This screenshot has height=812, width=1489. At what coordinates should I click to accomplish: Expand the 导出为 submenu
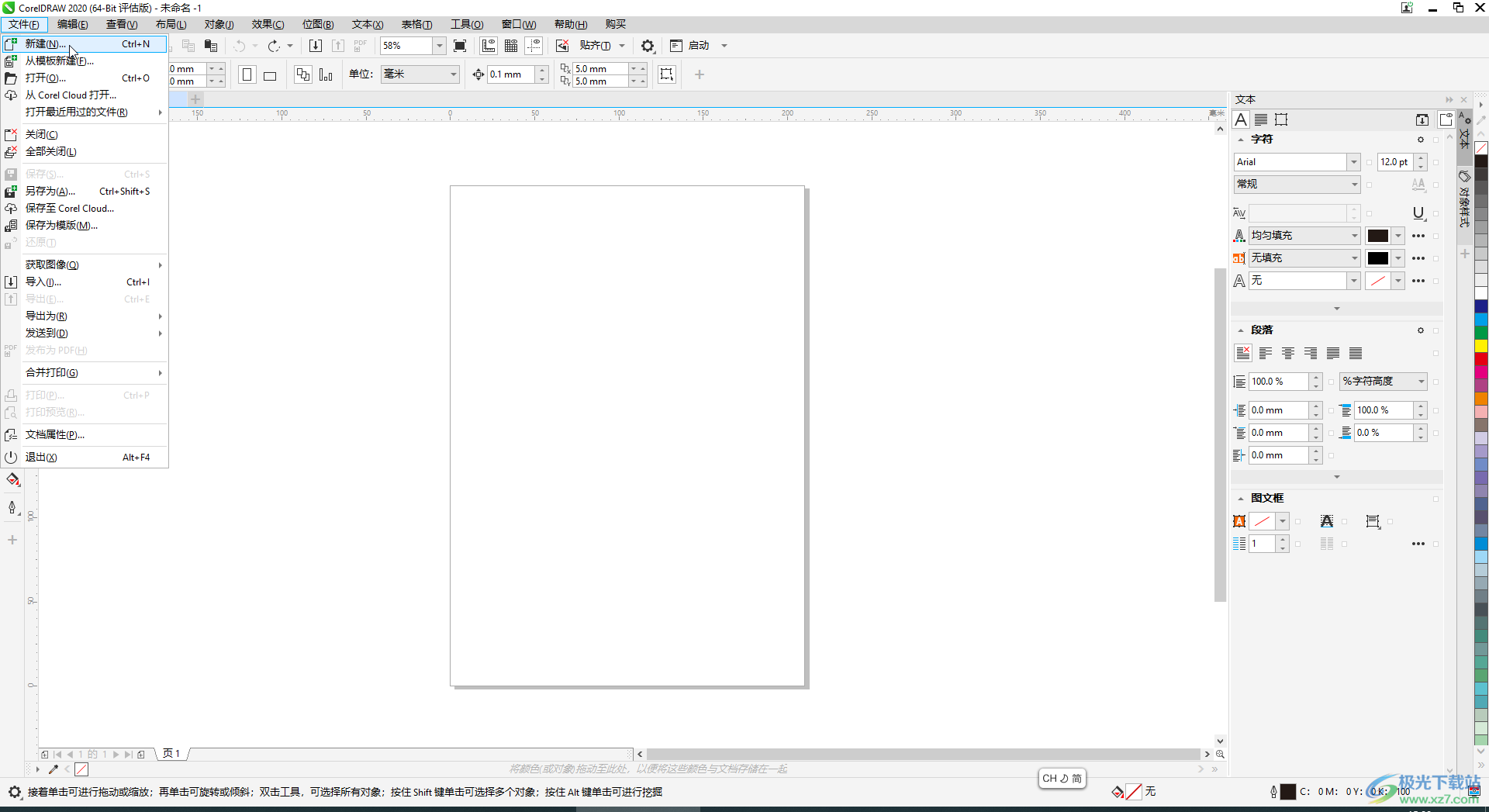click(85, 316)
